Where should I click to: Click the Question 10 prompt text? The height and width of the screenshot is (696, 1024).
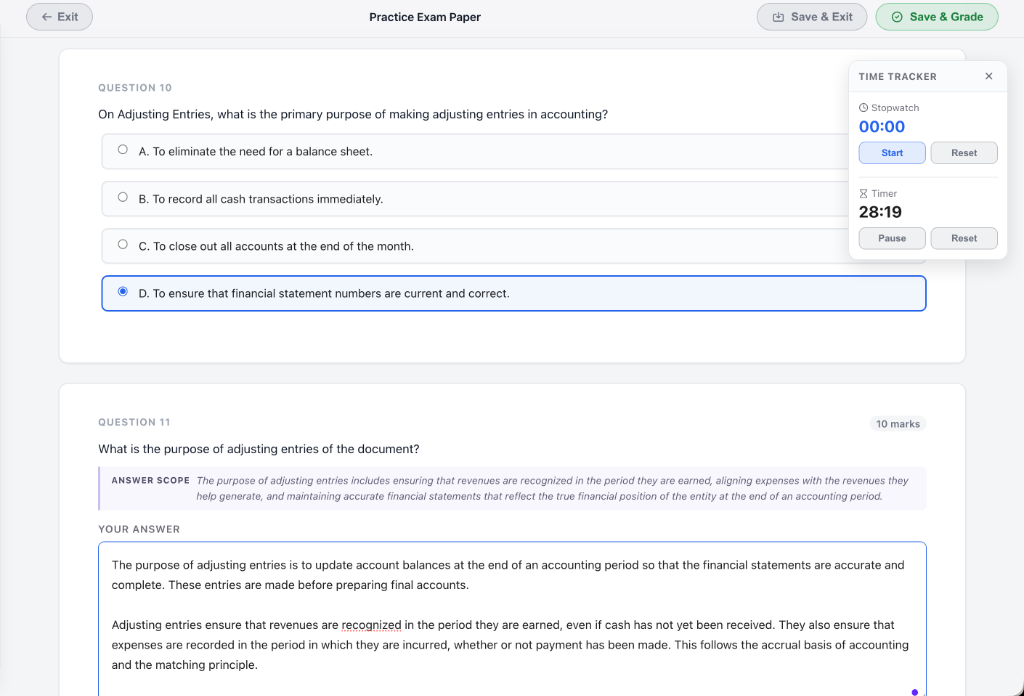click(353, 114)
